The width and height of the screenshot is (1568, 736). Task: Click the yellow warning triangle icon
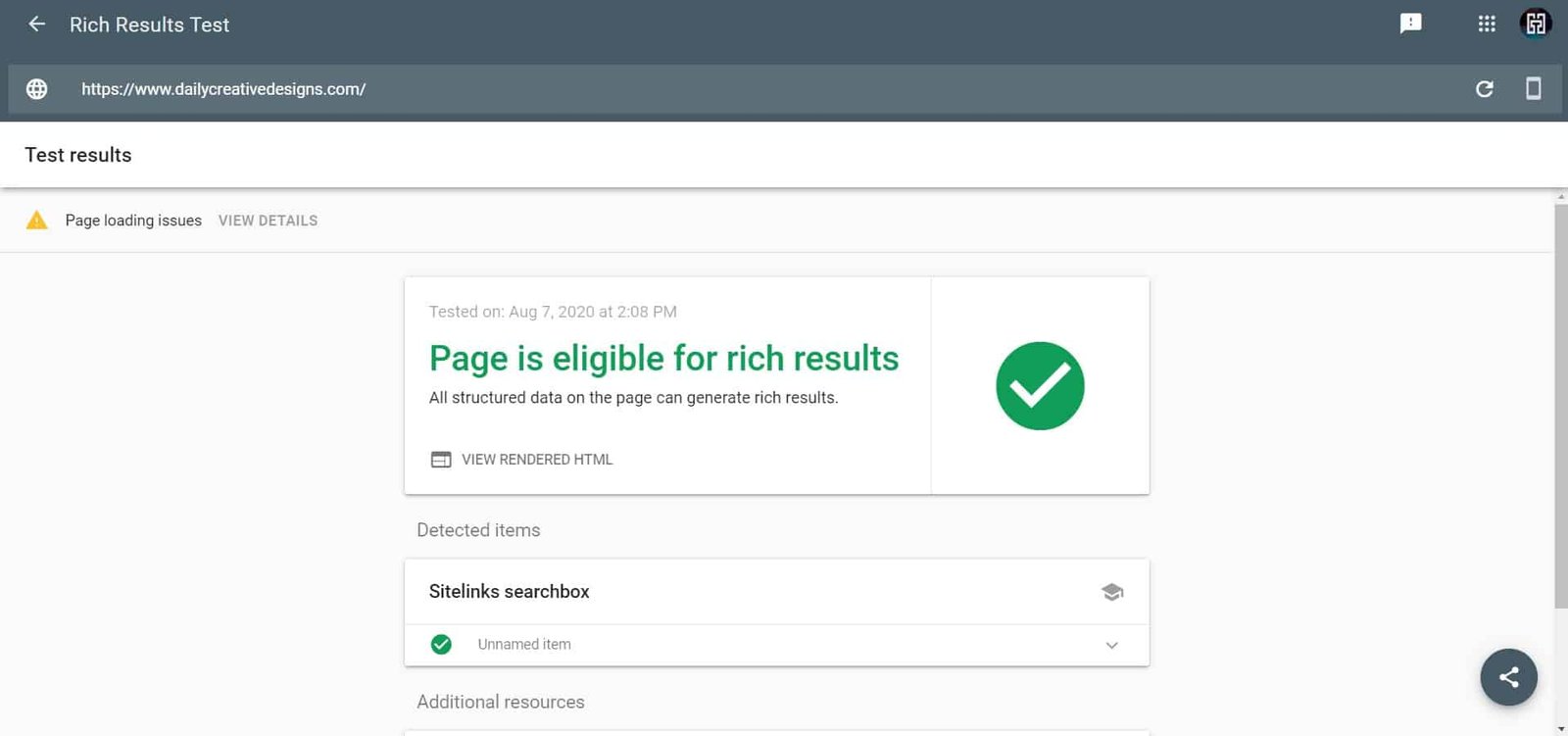coord(36,221)
